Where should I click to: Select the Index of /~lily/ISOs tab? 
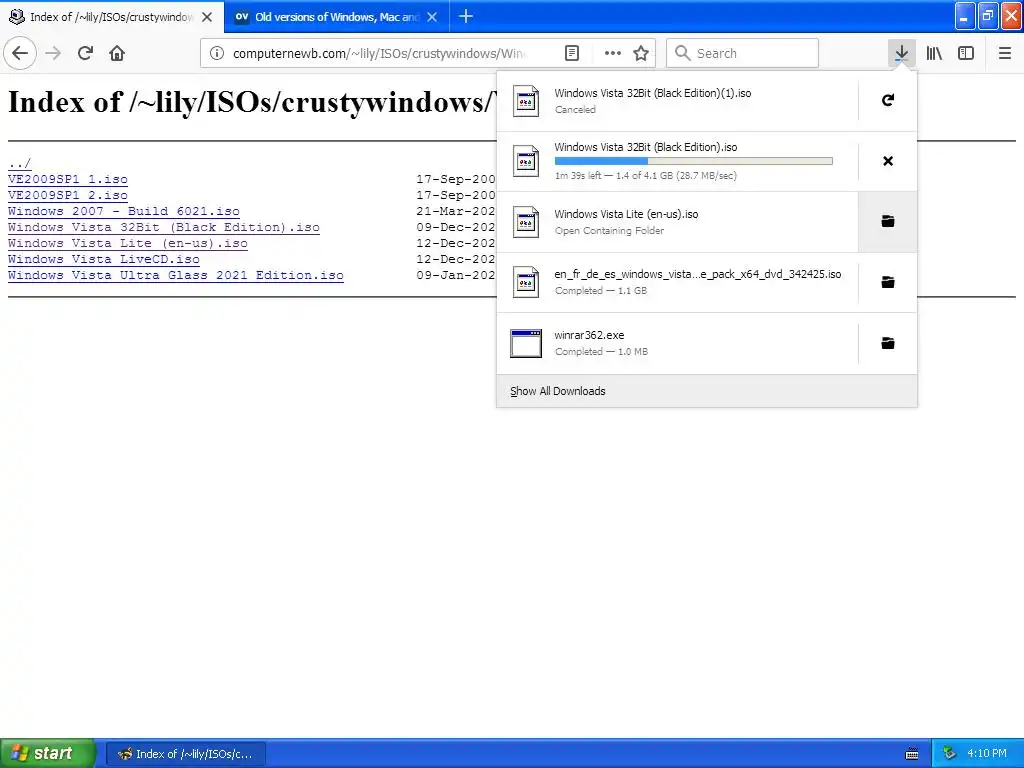[x=112, y=17]
